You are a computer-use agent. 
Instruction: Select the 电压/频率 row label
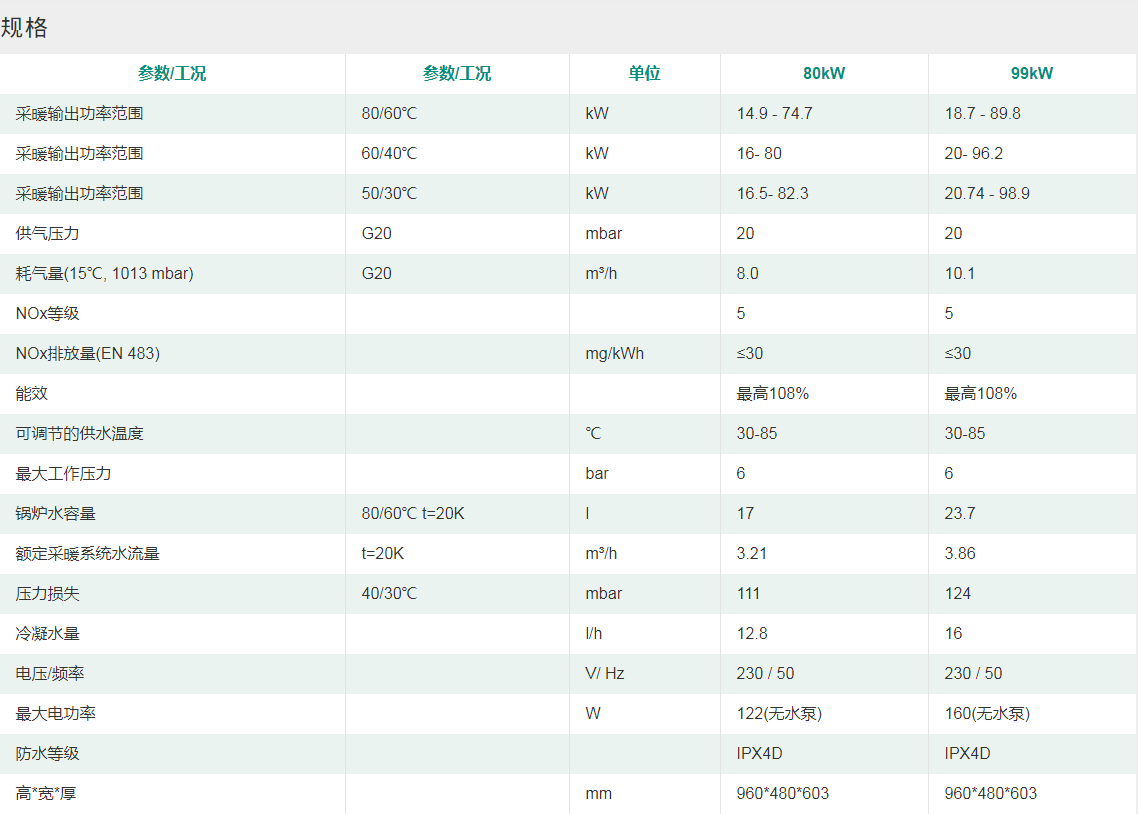tap(50, 673)
